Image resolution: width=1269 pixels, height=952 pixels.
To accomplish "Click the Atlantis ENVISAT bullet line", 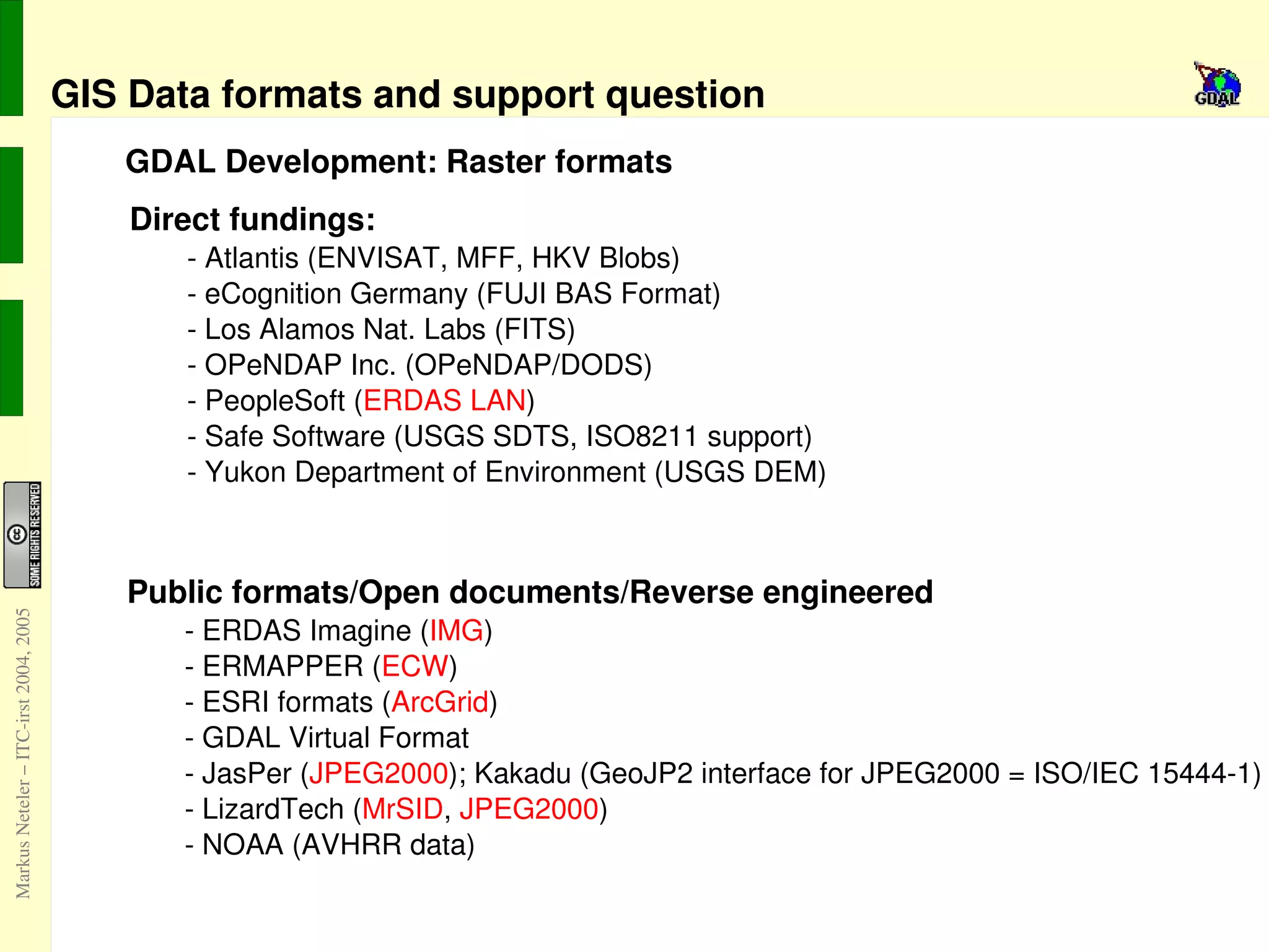I will [433, 259].
